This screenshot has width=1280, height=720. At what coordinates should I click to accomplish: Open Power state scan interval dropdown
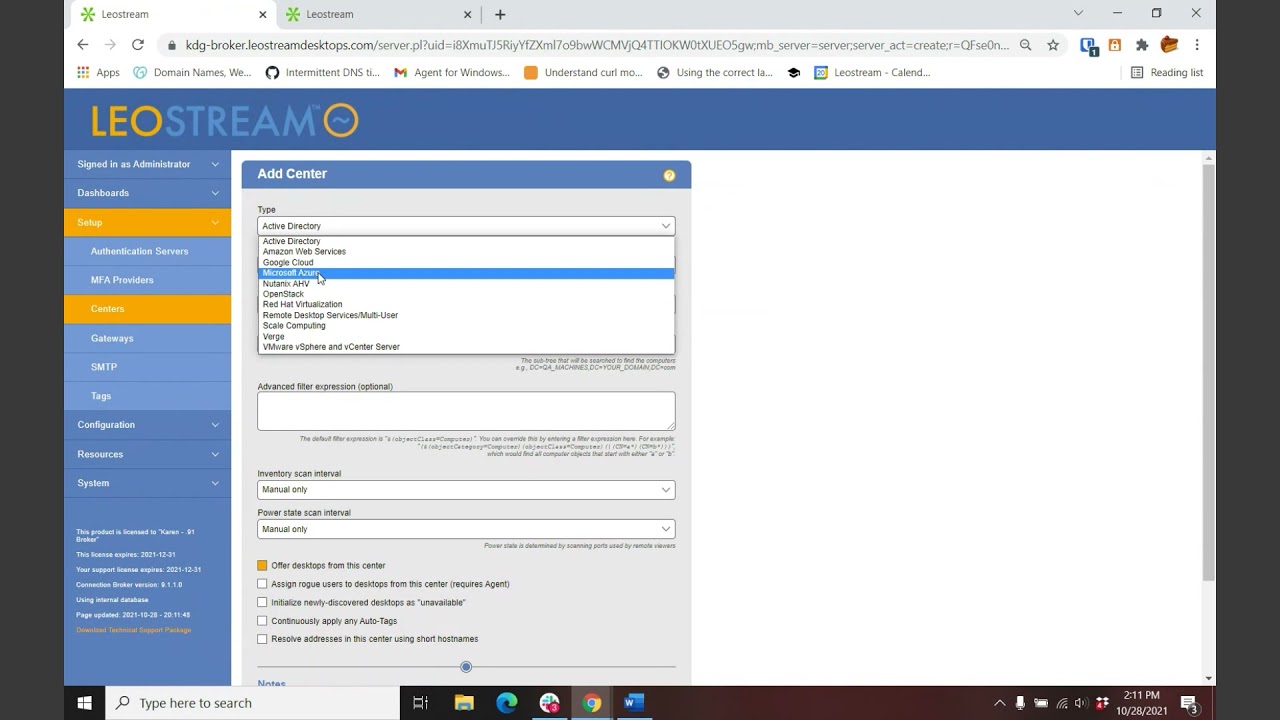(x=466, y=529)
